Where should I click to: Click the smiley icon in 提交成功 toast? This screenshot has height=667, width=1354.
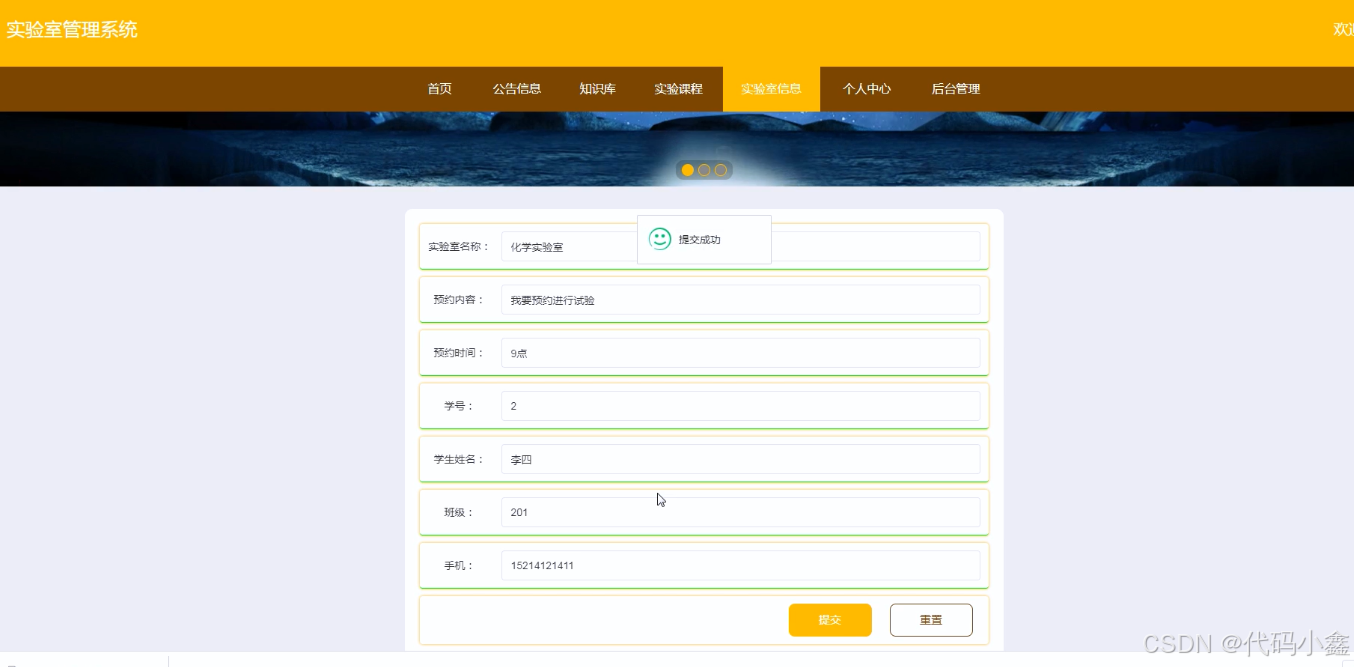tap(660, 239)
